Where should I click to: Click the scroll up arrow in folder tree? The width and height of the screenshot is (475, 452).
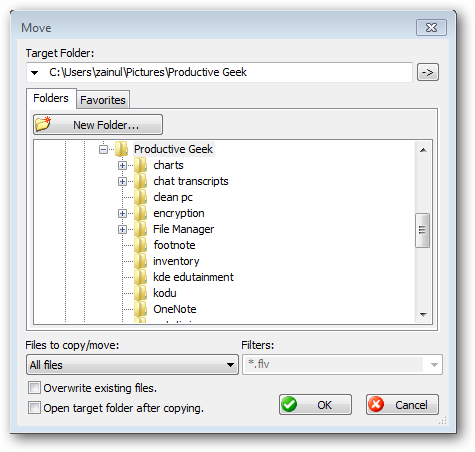[x=423, y=150]
